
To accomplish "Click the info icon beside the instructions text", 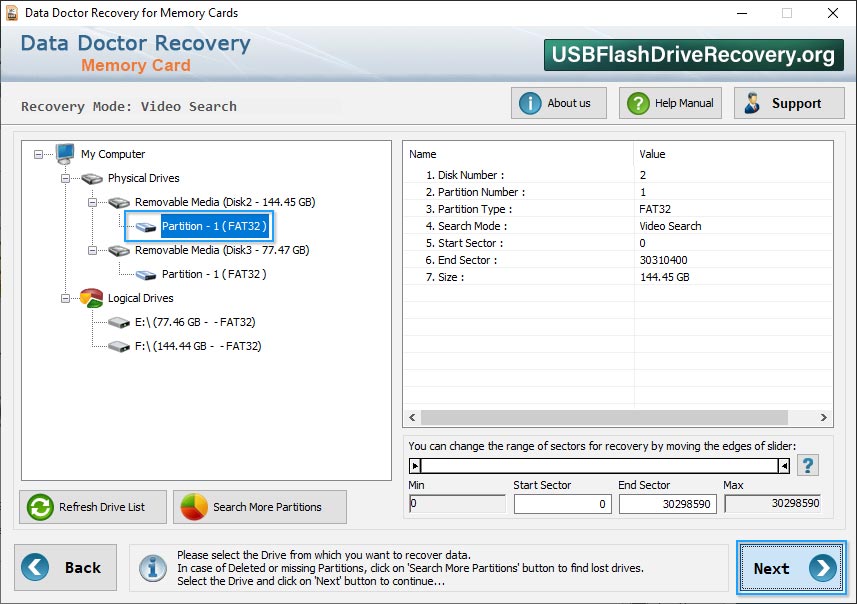I will [152, 568].
